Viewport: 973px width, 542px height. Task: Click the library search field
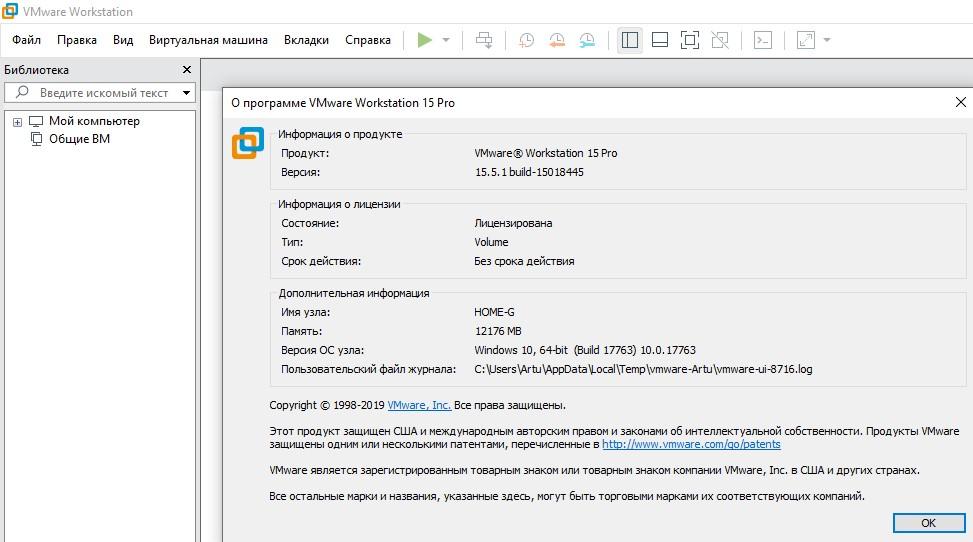(99, 93)
